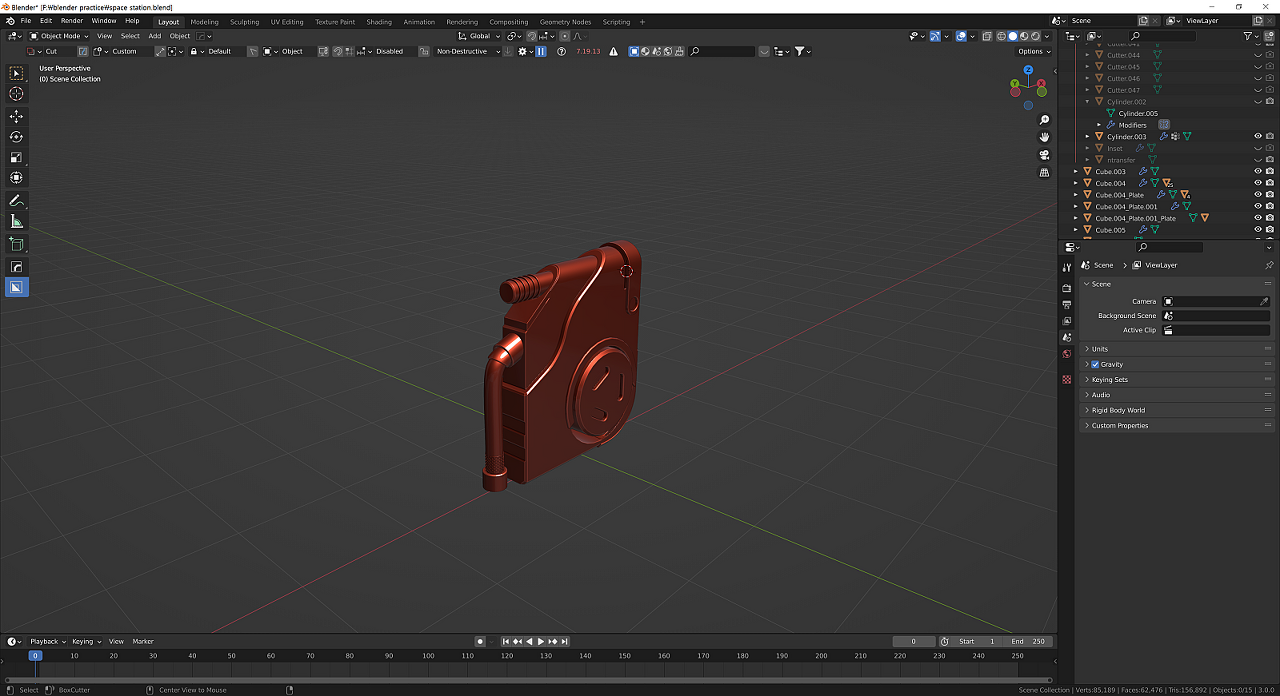Screen dimensions: 1280x696
Task: Play the animation forward
Action: [541, 641]
